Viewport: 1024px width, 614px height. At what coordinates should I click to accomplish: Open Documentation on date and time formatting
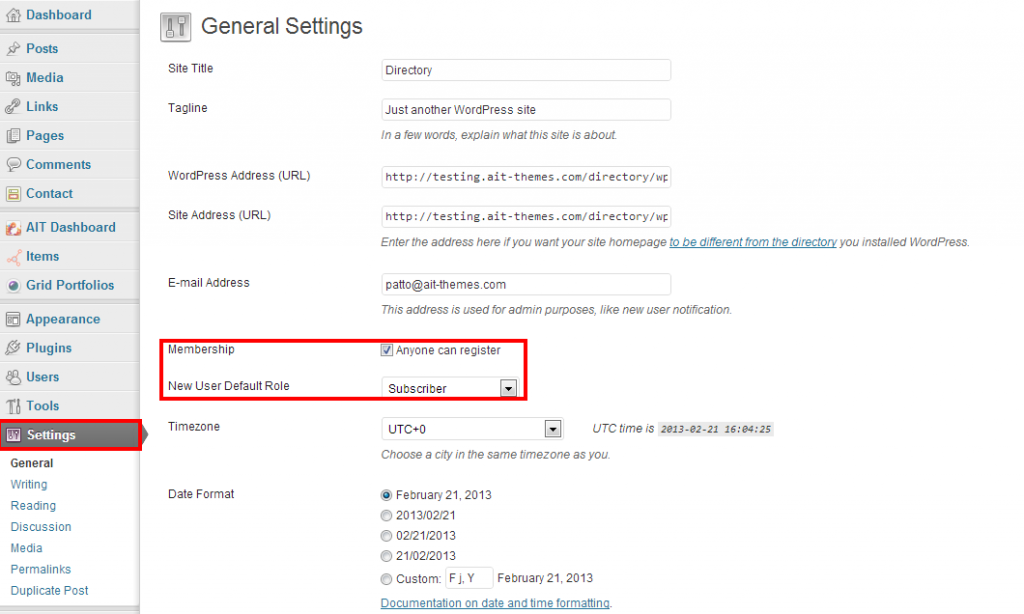point(495,603)
